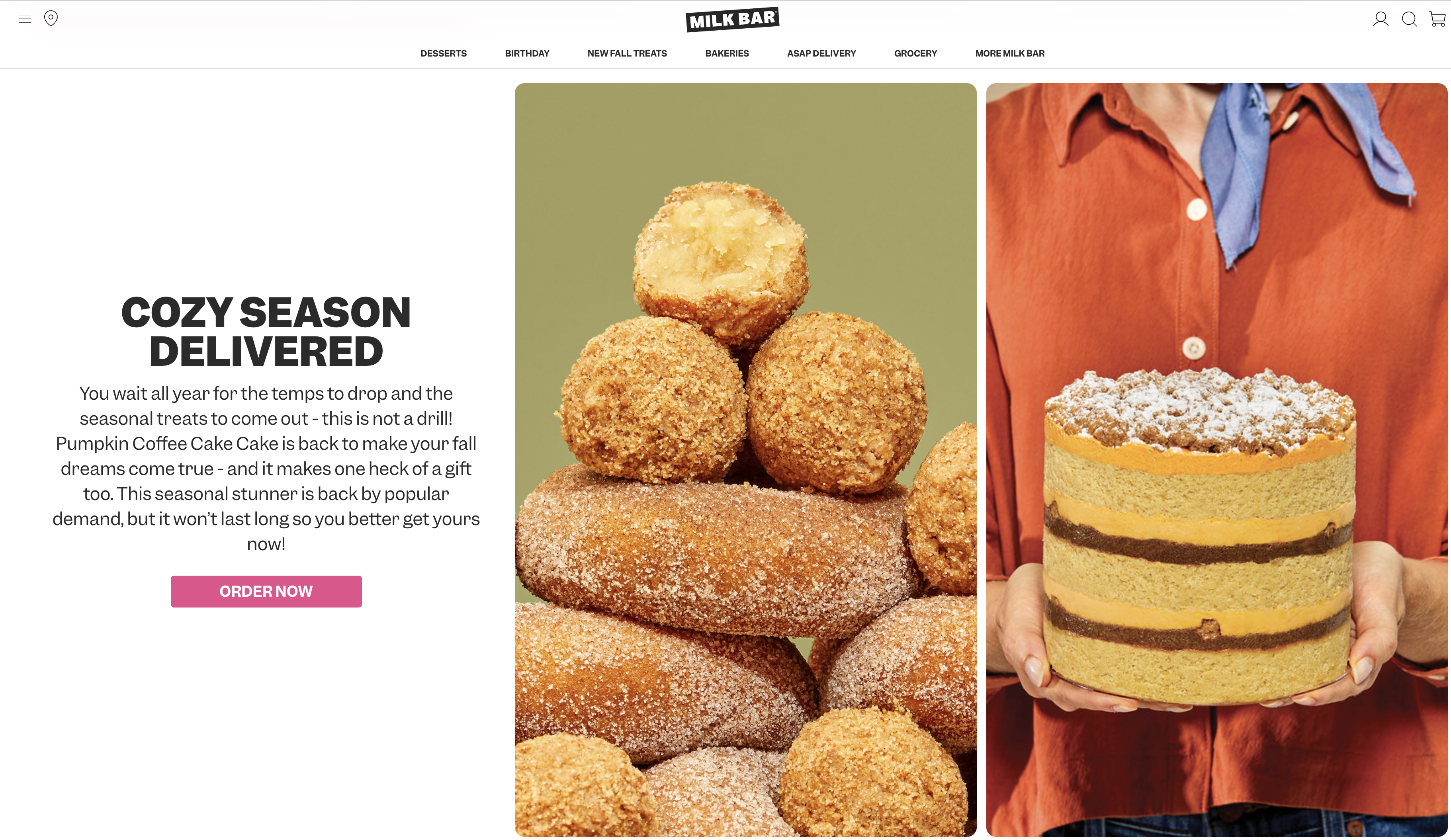
Task: Open the Birthday menu
Action: [527, 53]
